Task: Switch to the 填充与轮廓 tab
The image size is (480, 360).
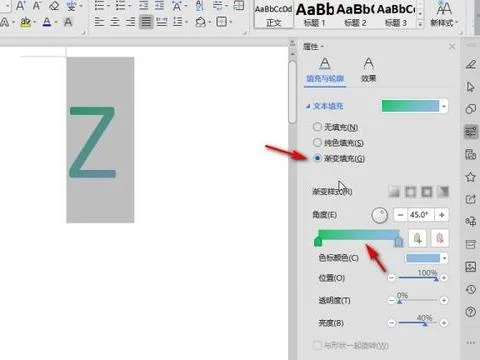Action: click(x=325, y=70)
